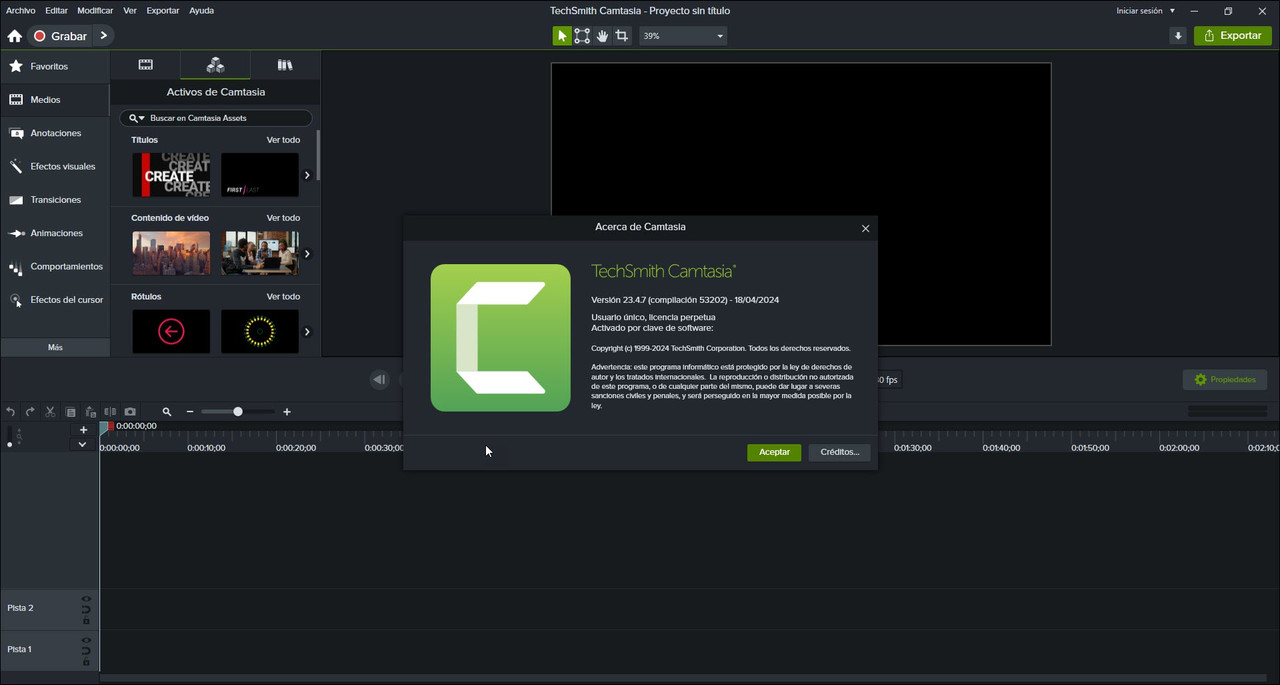Copy with the timeline toolbar copy icon
The image size is (1280, 685).
pos(70,412)
